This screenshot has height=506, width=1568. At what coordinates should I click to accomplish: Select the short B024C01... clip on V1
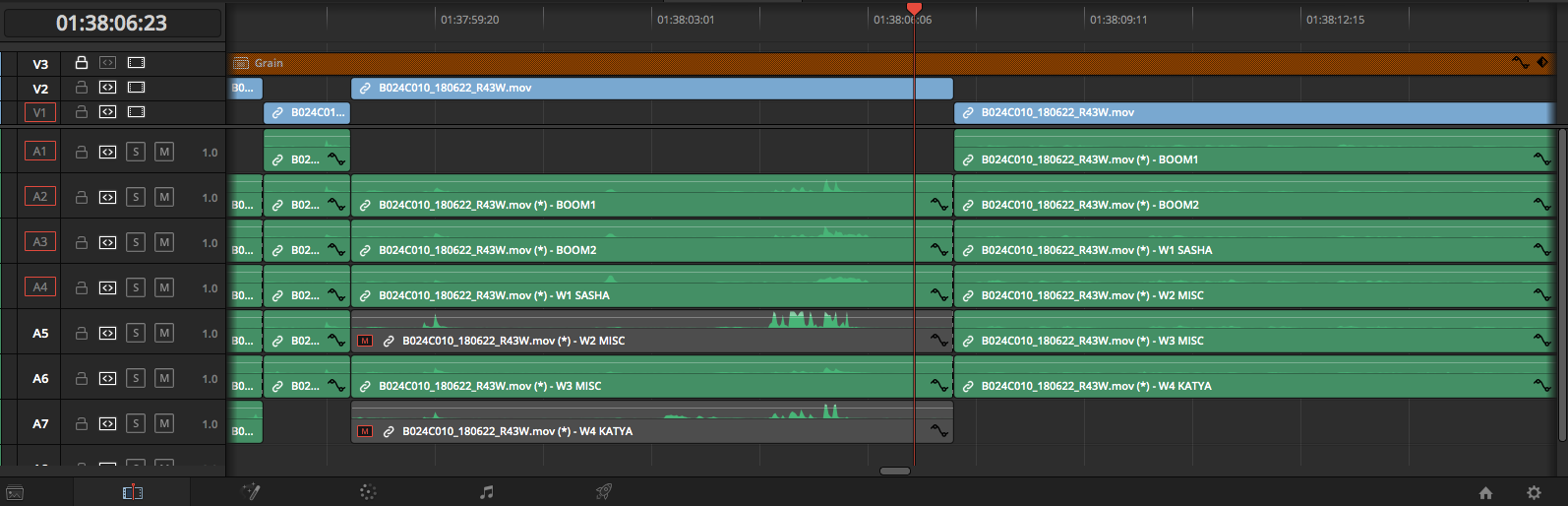[x=307, y=112]
